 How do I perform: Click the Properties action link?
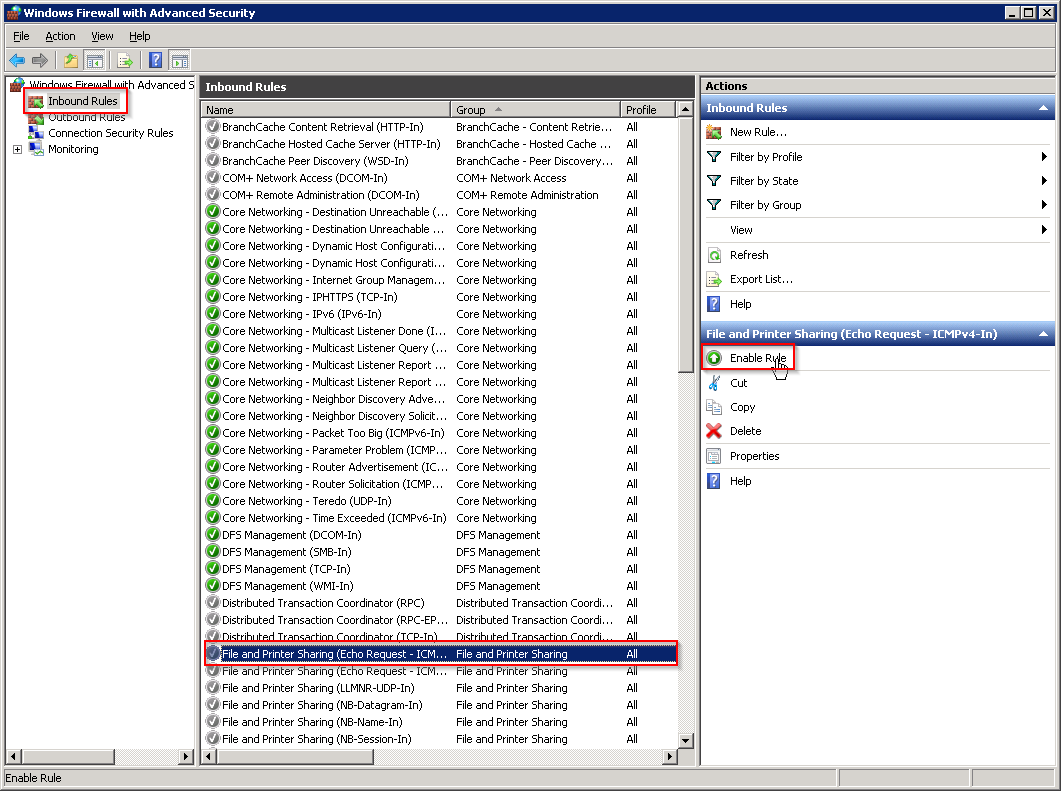pyautogui.click(x=754, y=456)
